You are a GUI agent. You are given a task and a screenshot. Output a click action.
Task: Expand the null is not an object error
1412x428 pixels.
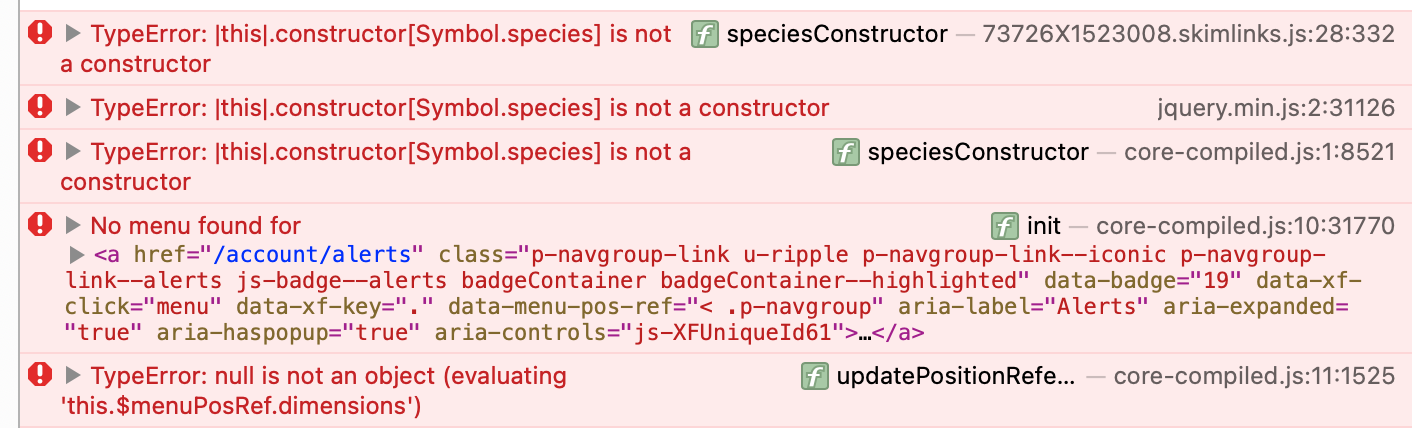(72, 375)
